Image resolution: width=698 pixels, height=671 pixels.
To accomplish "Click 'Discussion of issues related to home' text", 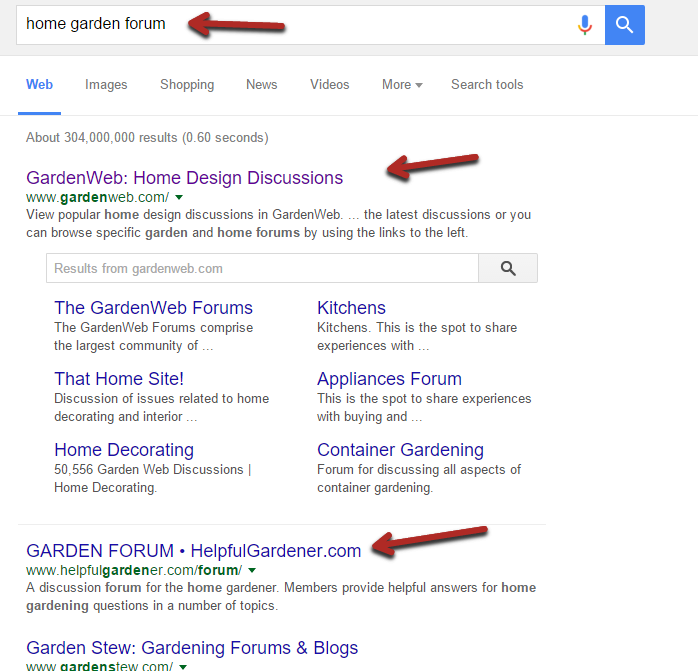I will [x=162, y=399].
